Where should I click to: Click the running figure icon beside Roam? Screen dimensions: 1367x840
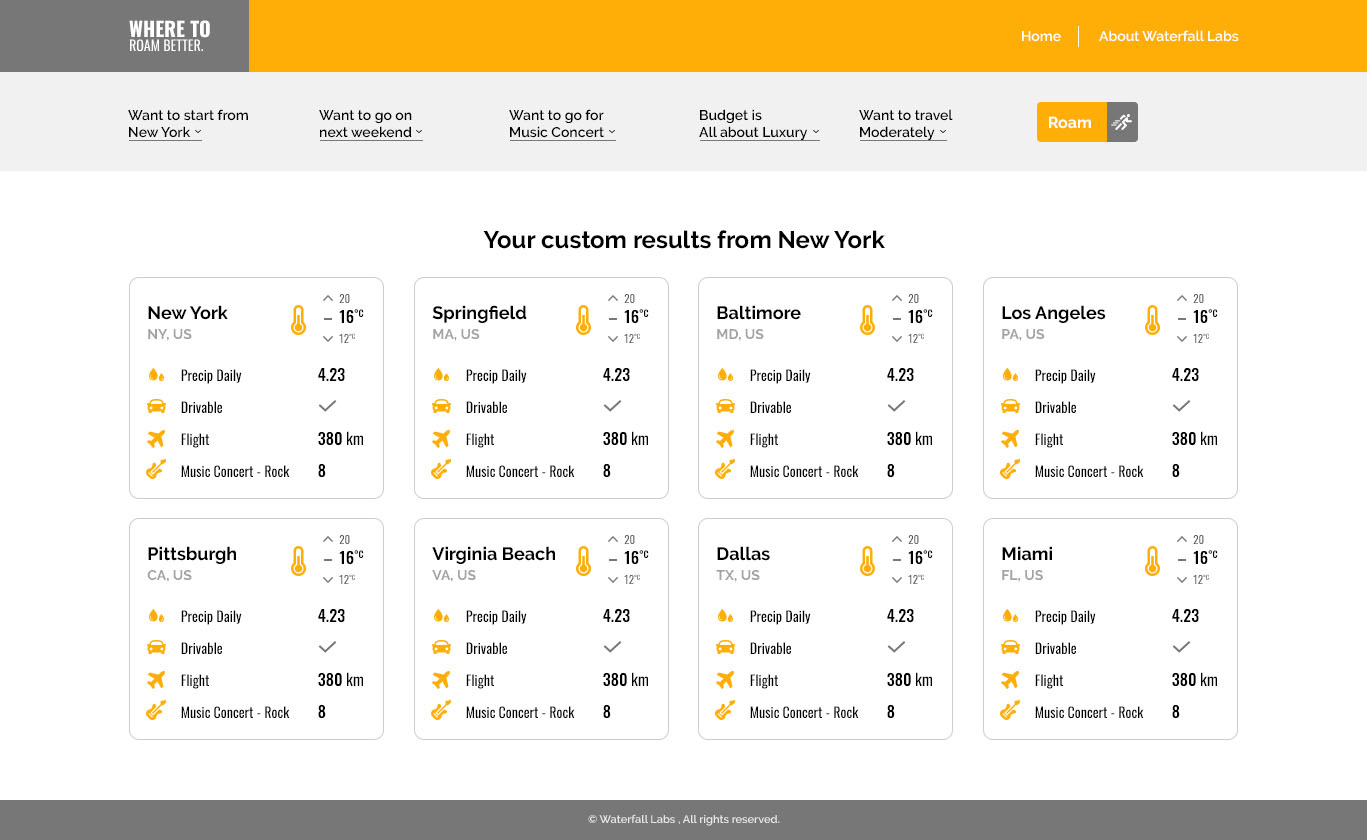pyautogui.click(x=1122, y=122)
